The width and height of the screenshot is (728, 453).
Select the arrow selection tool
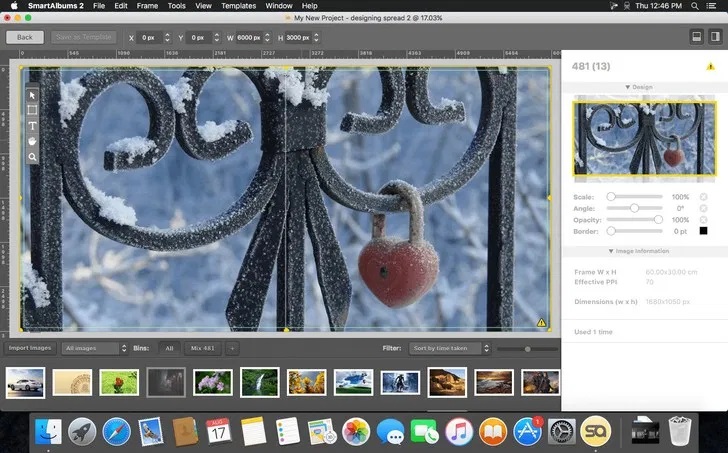[x=32, y=95]
